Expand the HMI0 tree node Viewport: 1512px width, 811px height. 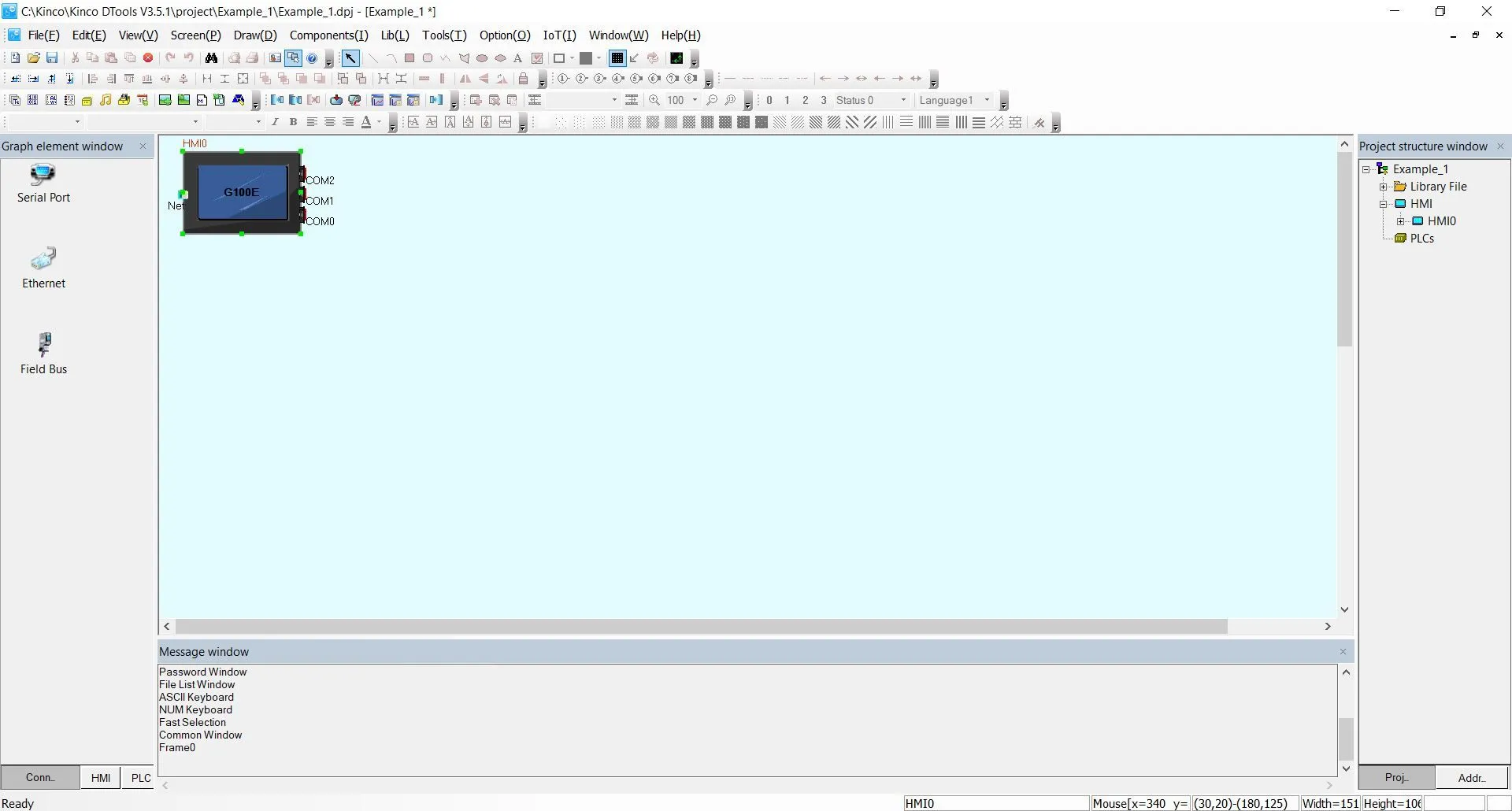1401,221
